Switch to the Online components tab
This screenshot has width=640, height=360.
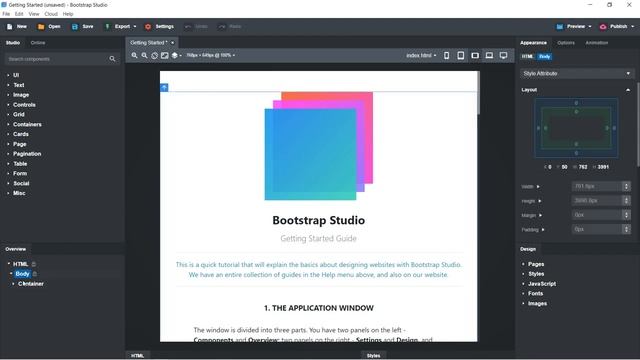[38, 43]
